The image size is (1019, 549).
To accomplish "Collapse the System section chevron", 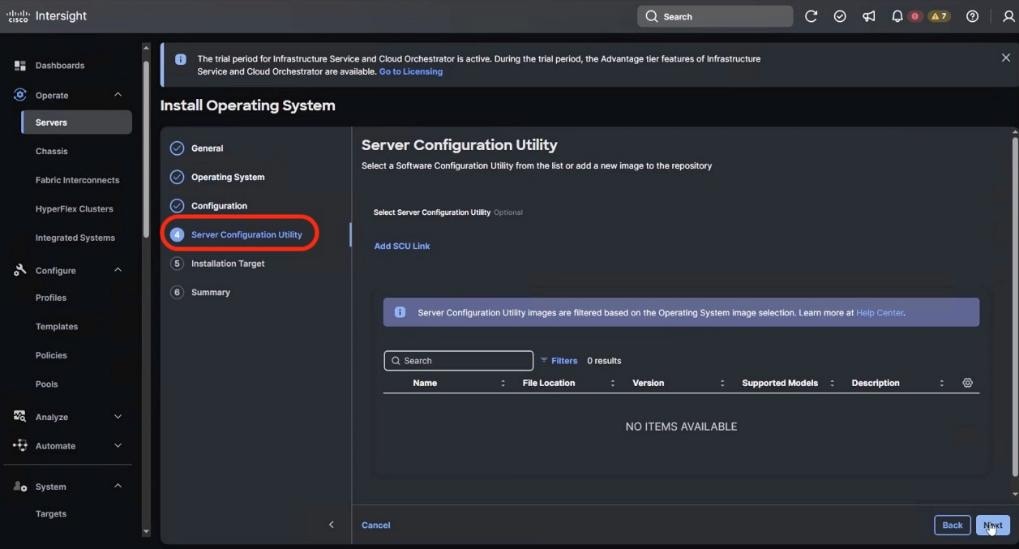I will [118, 486].
